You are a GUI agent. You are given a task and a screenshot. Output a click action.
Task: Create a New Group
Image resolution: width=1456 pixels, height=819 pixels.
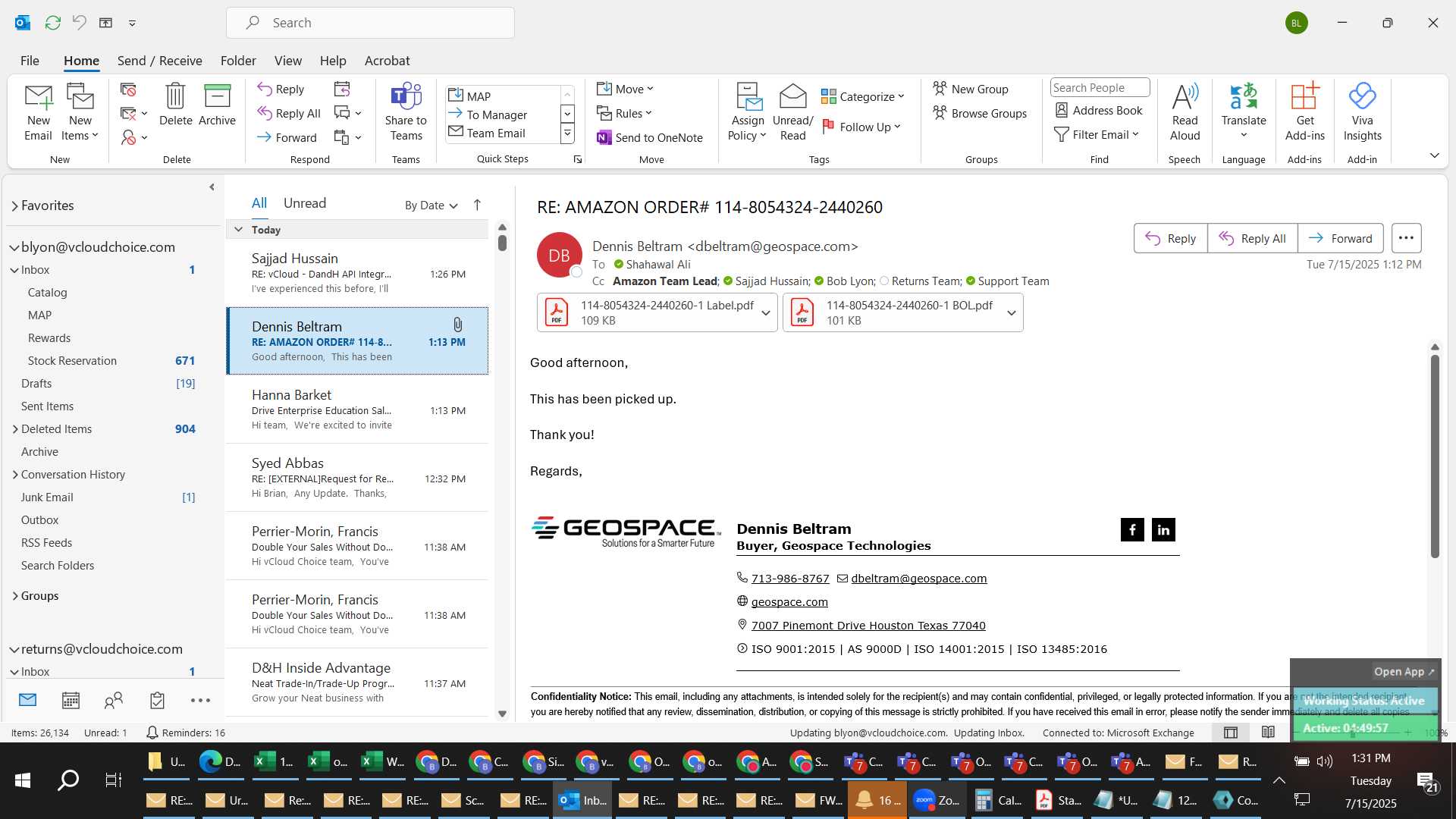point(971,89)
